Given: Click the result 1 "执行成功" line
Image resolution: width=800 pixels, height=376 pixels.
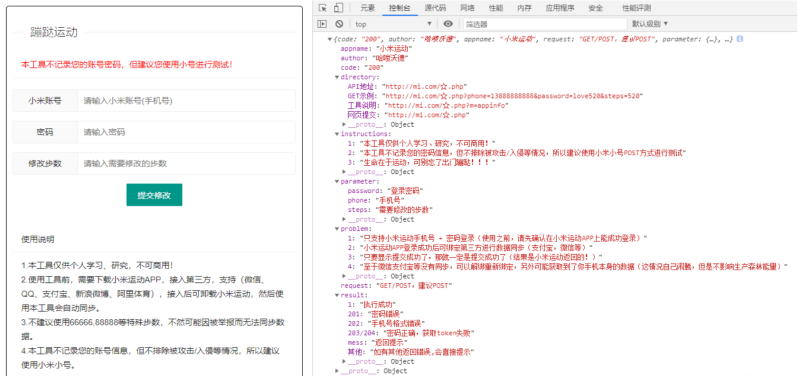Looking at the screenshot, I should pos(371,305).
